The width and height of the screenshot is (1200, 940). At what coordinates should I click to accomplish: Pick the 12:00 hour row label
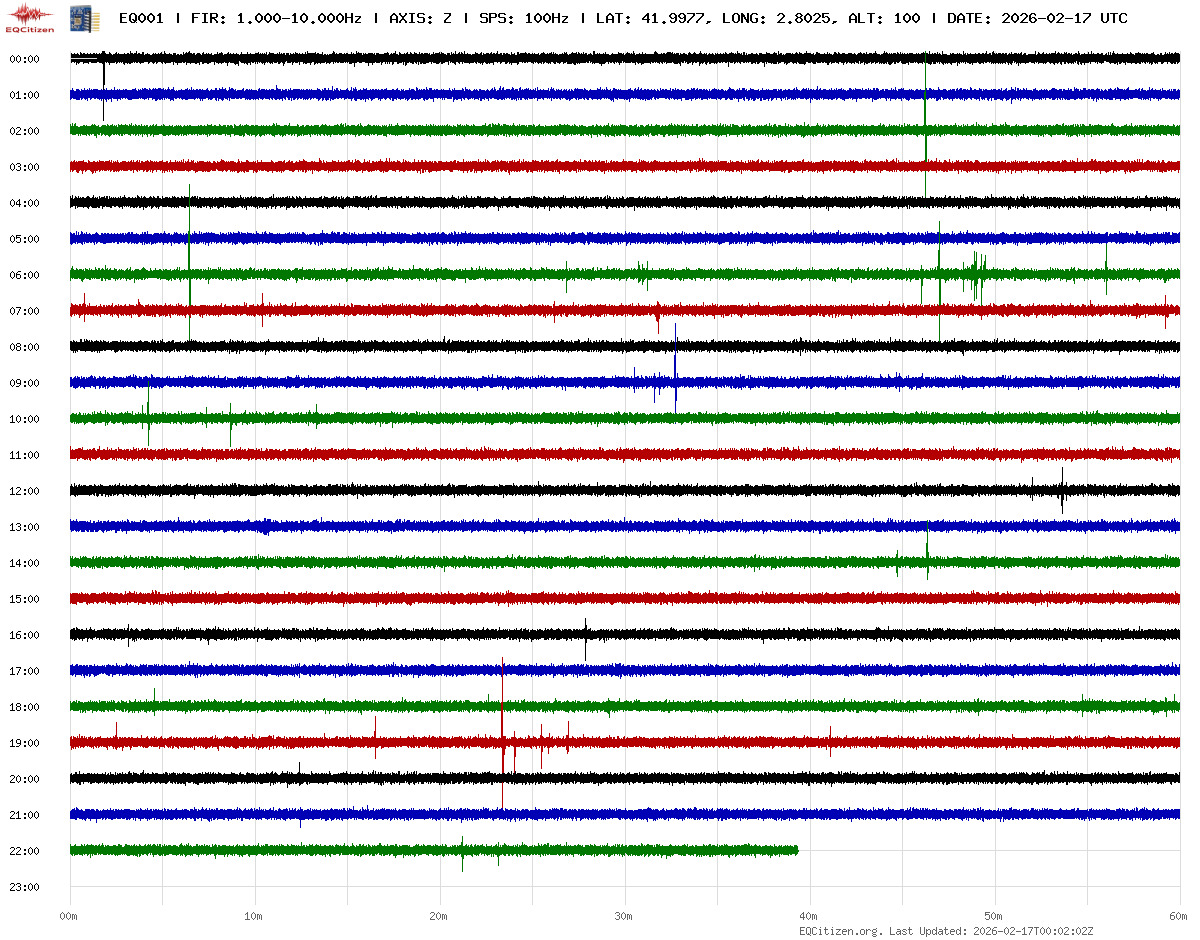[x=24, y=491]
